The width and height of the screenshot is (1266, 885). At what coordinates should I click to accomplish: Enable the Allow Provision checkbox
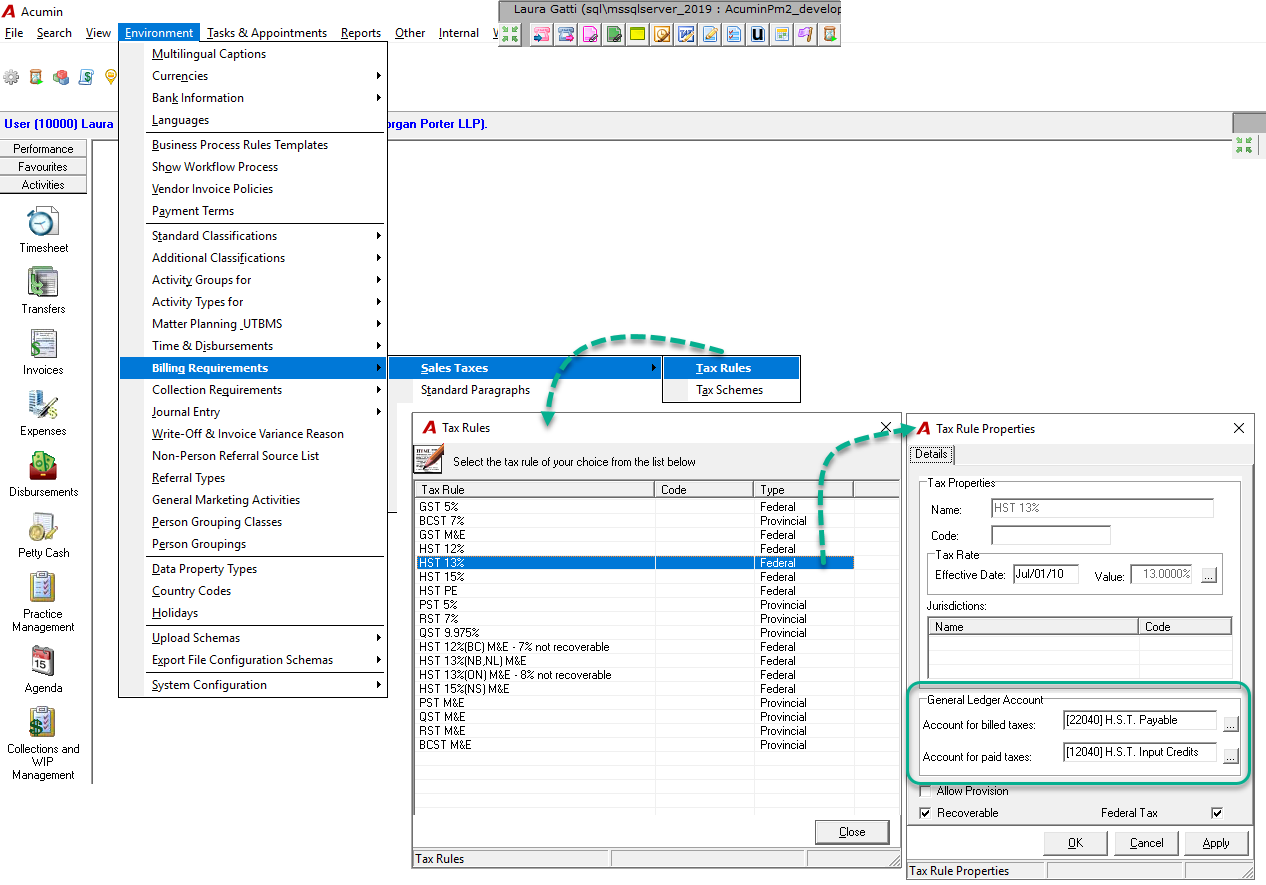point(924,791)
